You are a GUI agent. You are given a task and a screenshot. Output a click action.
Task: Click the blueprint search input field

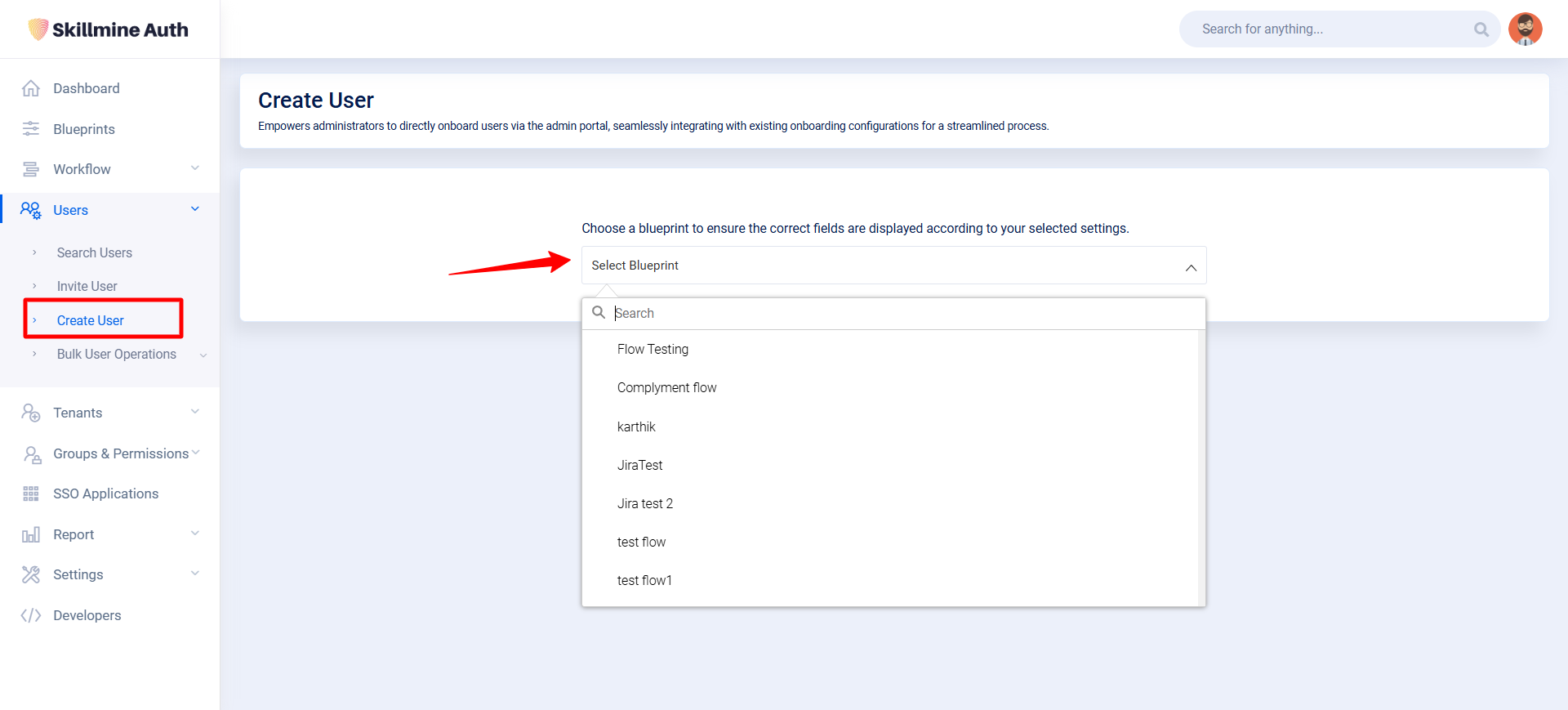(x=898, y=313)
